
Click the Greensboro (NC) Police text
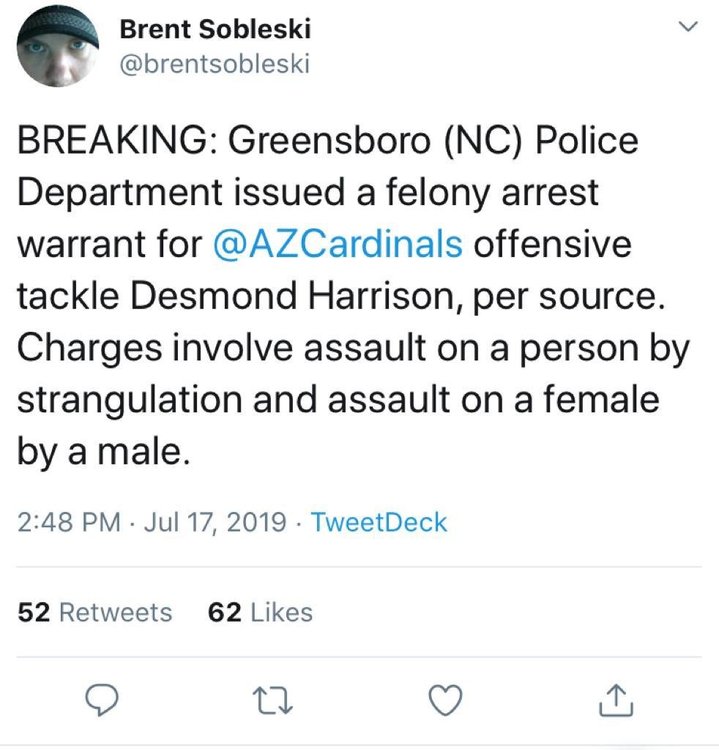point(433,141)
